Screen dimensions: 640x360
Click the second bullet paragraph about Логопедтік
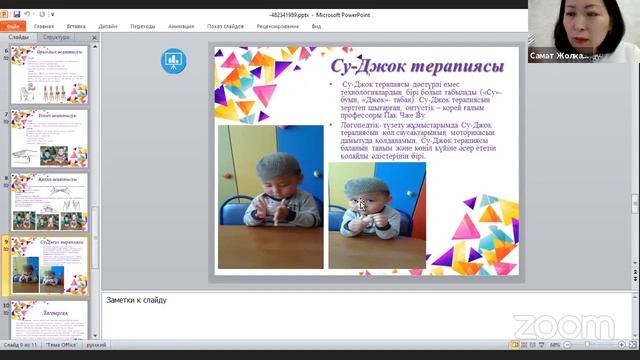coord(418,140)
